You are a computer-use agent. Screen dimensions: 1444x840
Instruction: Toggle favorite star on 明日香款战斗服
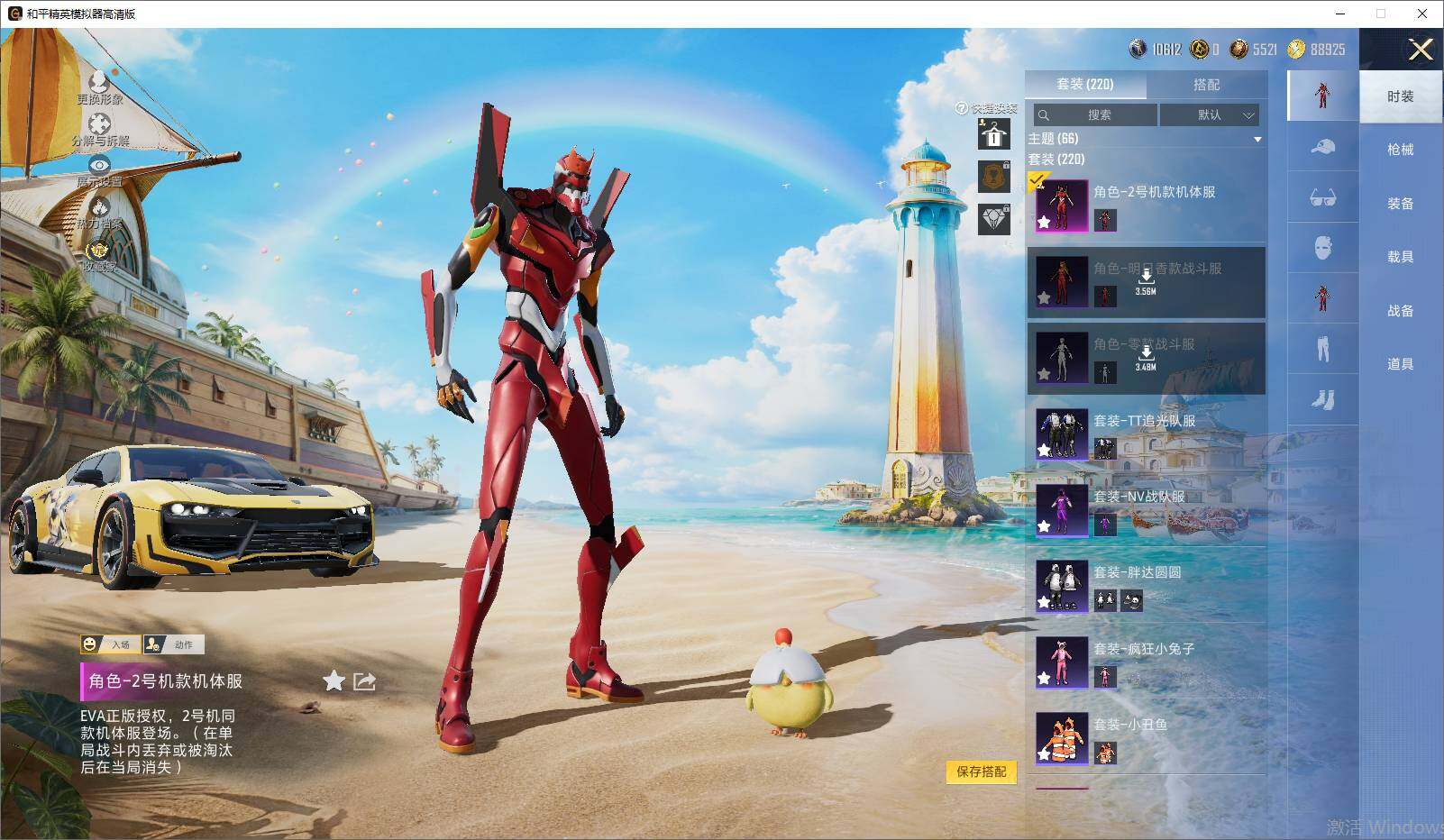pyautogui.click(x=1044, y=297)
